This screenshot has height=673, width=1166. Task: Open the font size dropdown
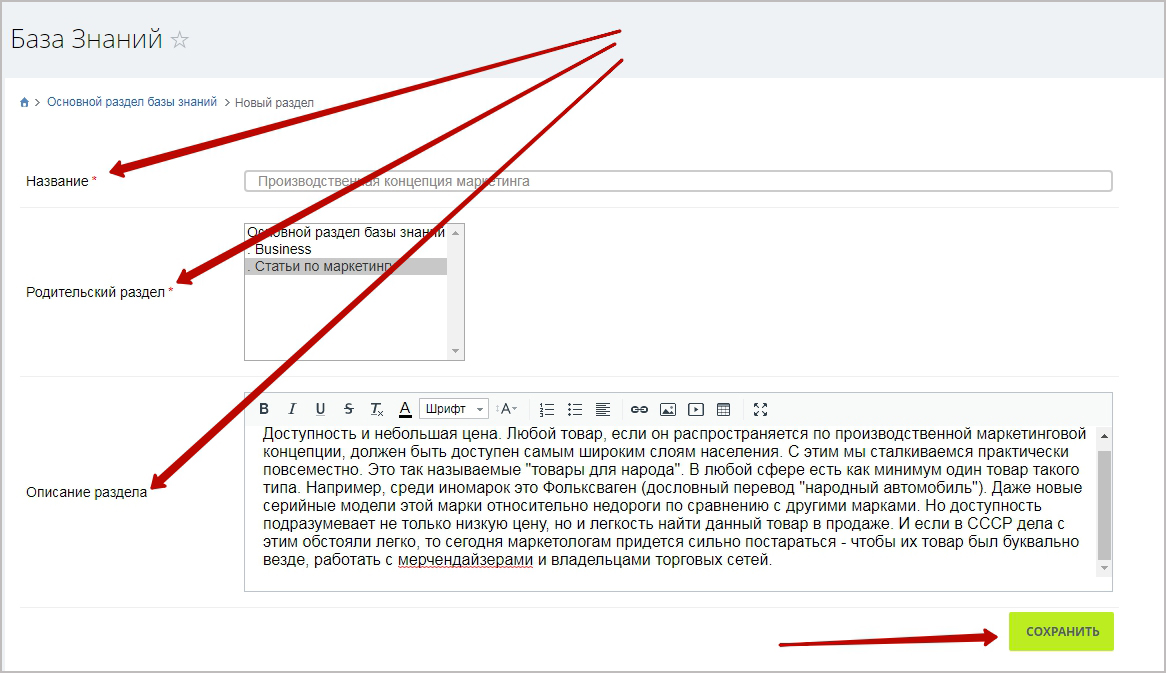coord(508,409)
